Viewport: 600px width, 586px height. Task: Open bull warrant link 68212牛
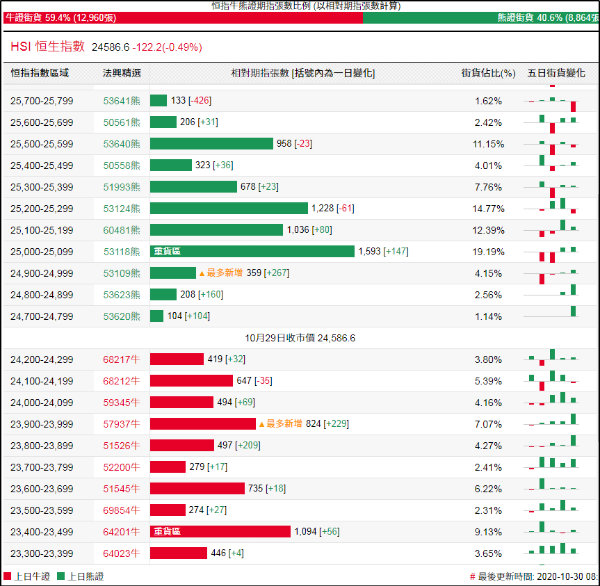click(x=121, y=381)
